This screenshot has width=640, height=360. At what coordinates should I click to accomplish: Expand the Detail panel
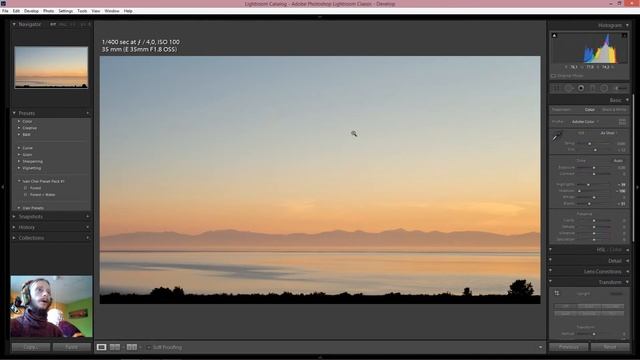pos(627,261)
